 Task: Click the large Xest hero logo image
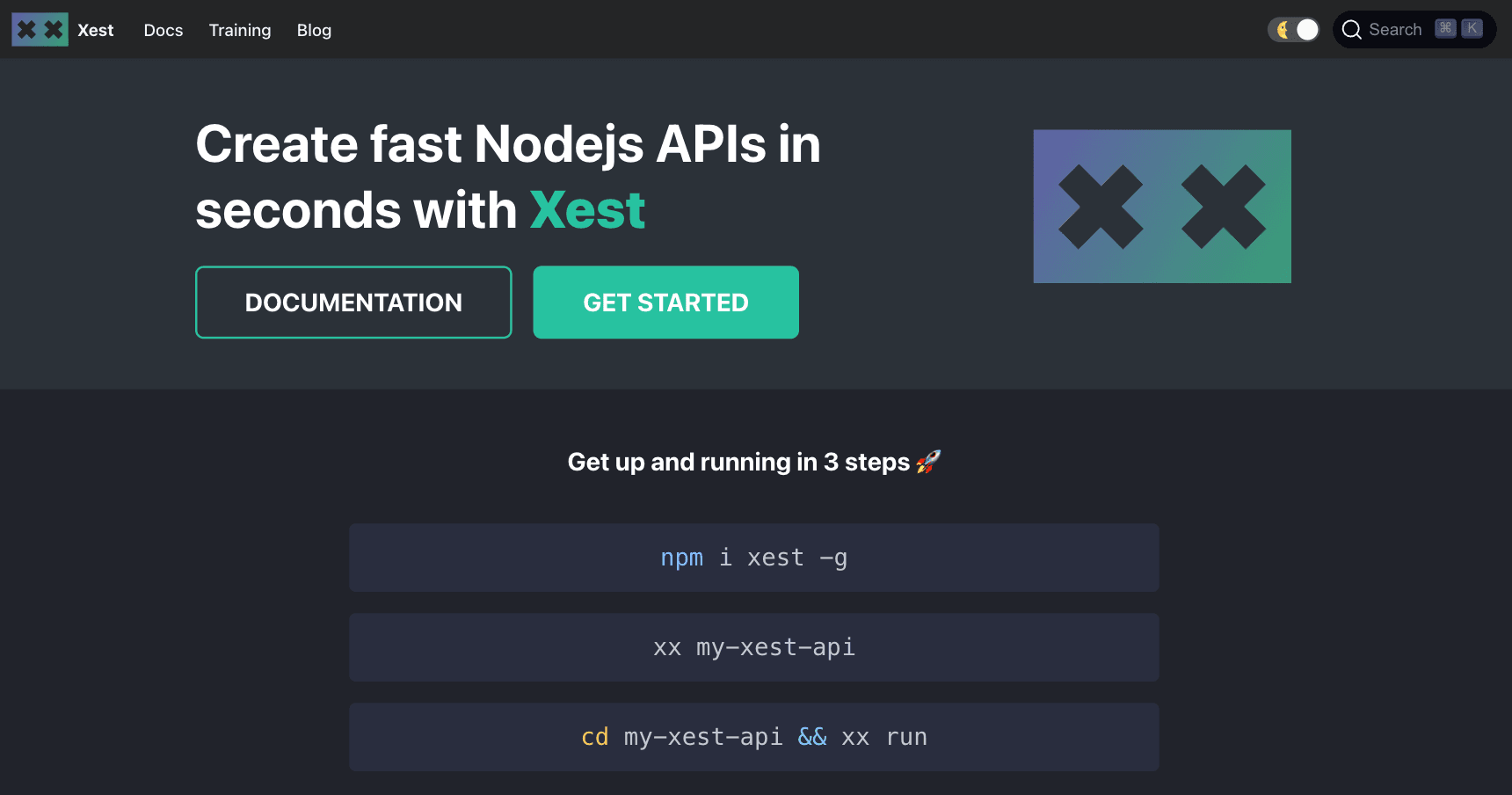[1162, 207]
